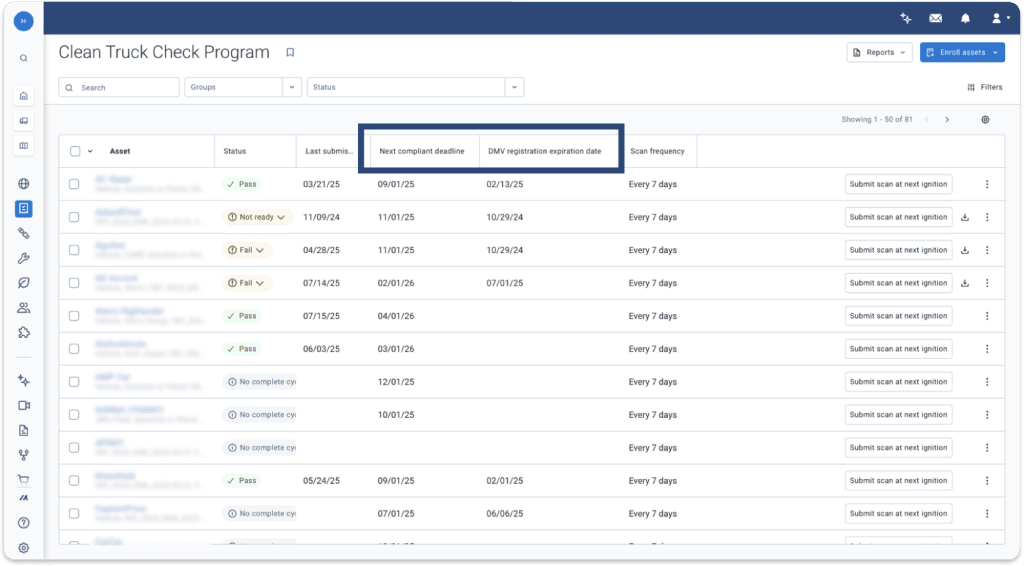Open the globe icon in the left sidebar
1024x566 pixels.
(x=24, y=184)
